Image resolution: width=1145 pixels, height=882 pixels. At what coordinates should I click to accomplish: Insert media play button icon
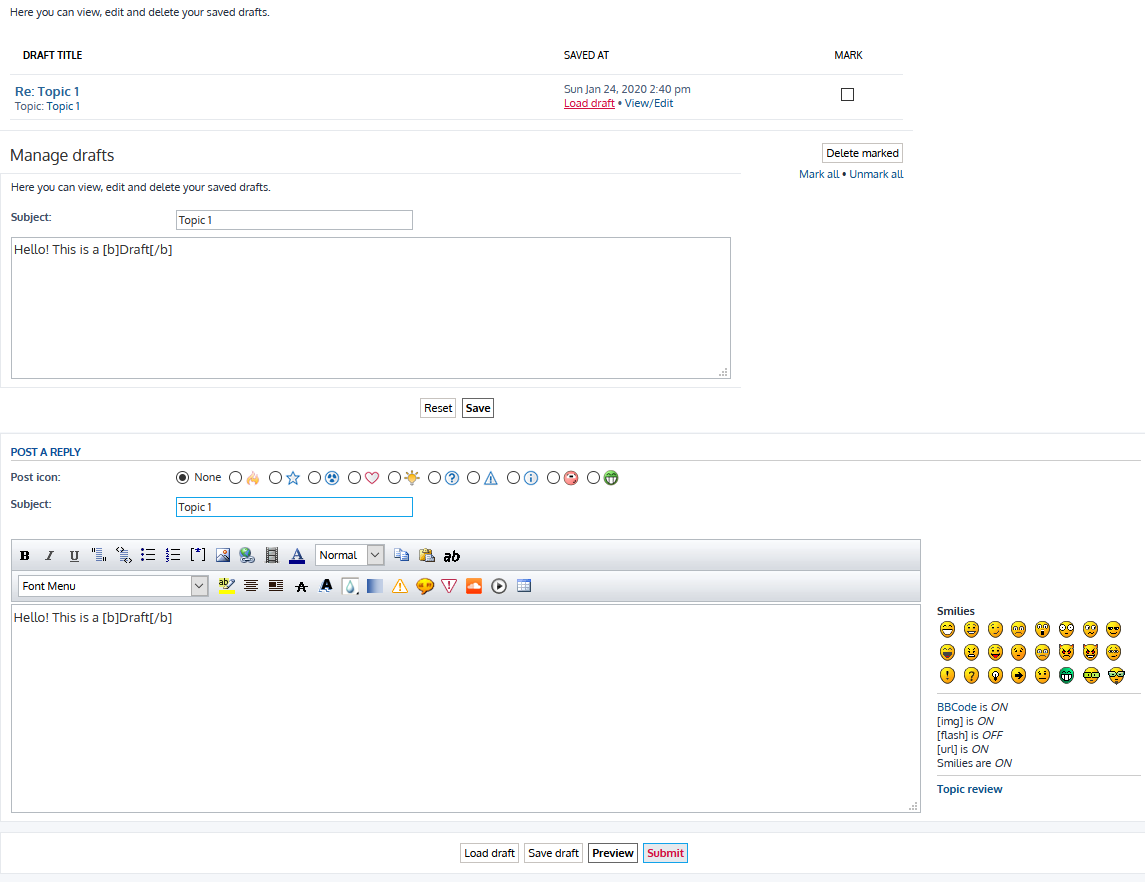coord(499,586)
